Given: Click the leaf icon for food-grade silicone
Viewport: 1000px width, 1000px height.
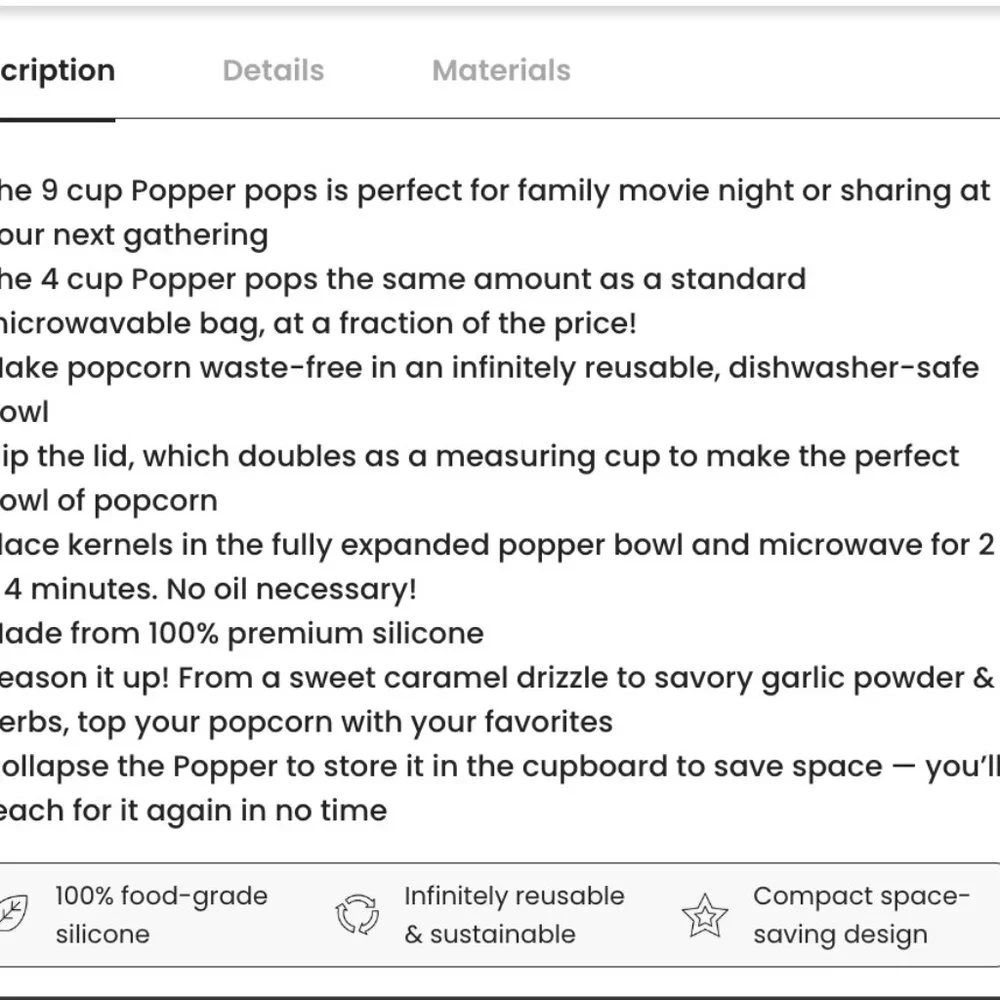Looking at the screenshot, I should coord(13,914).
